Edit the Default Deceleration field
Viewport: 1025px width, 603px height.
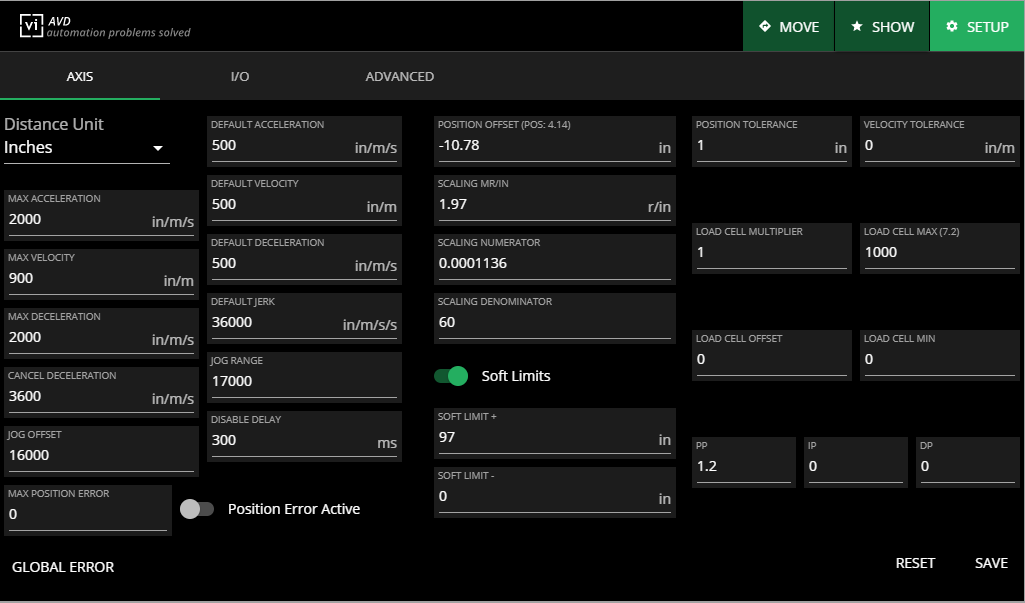coord(305,260)
